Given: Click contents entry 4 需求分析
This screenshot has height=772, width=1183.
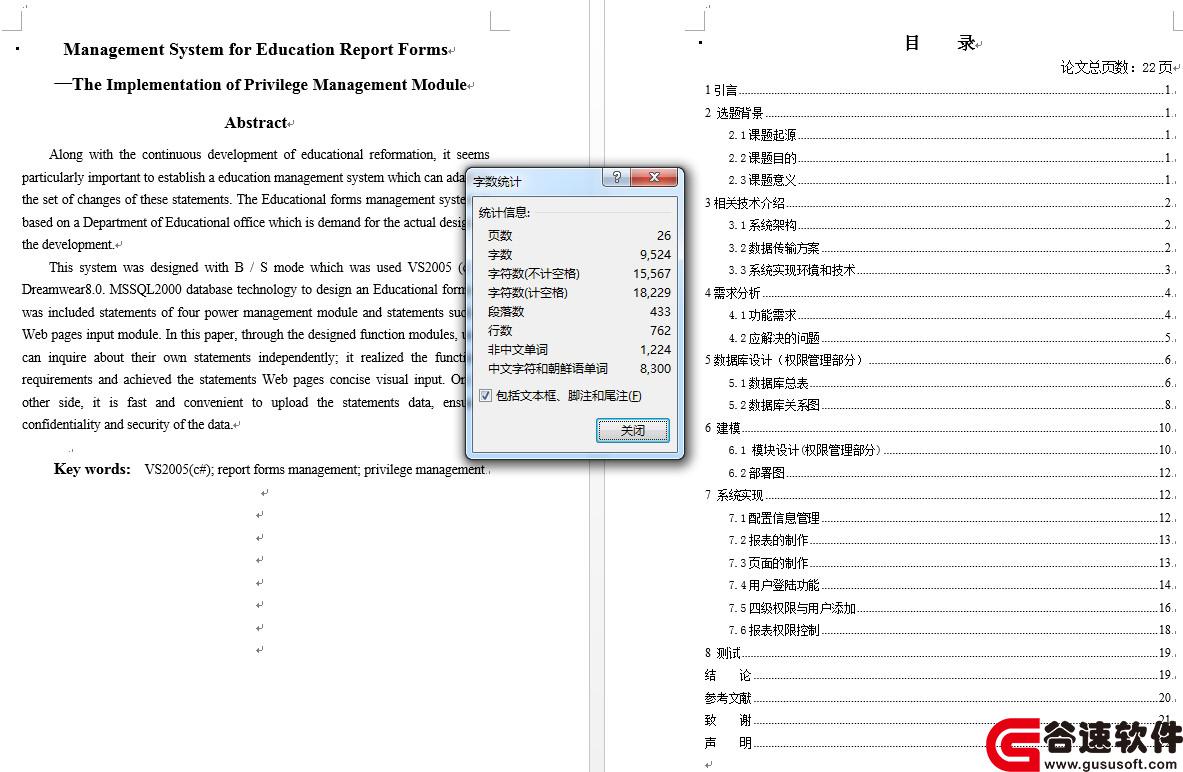Looking at the screenshot, I should pos(939,293).
